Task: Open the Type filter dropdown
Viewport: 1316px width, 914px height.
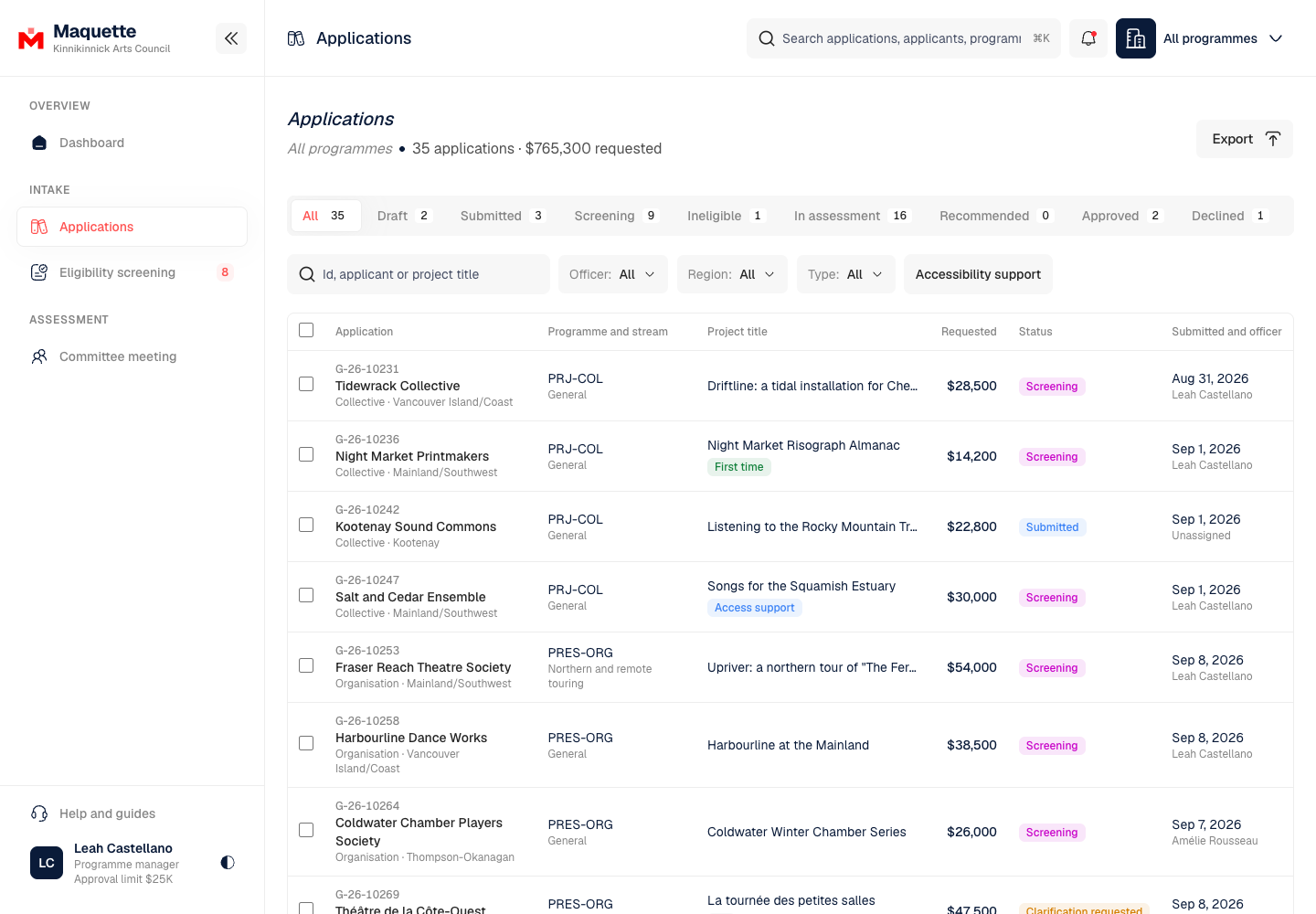Action: click(845, 274)
